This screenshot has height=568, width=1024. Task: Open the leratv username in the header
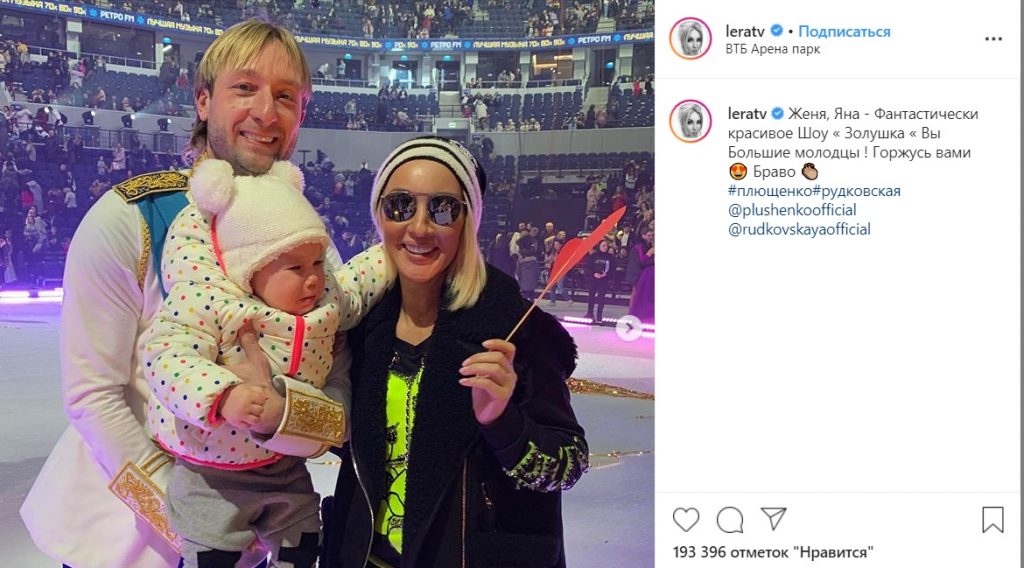745,31
